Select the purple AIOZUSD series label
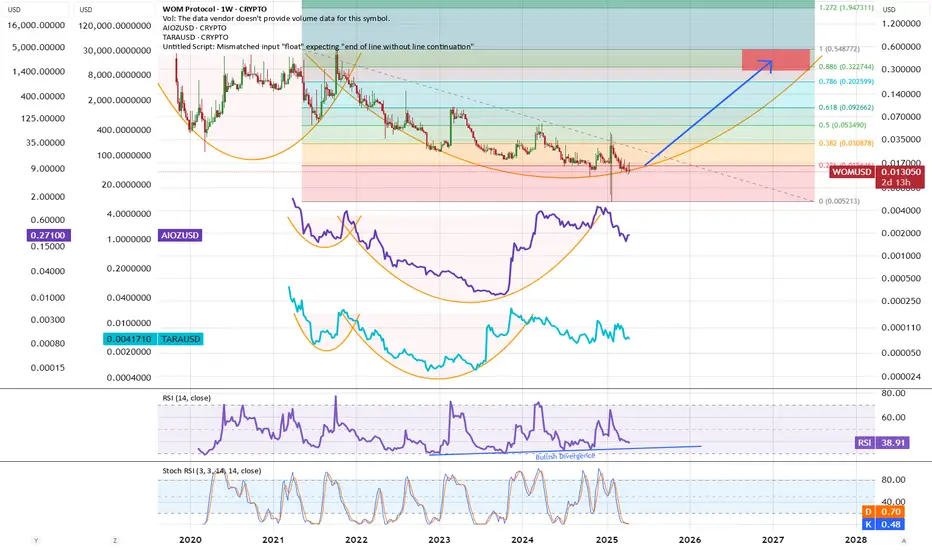The image size is (932, 550). [x=180, y=235]
